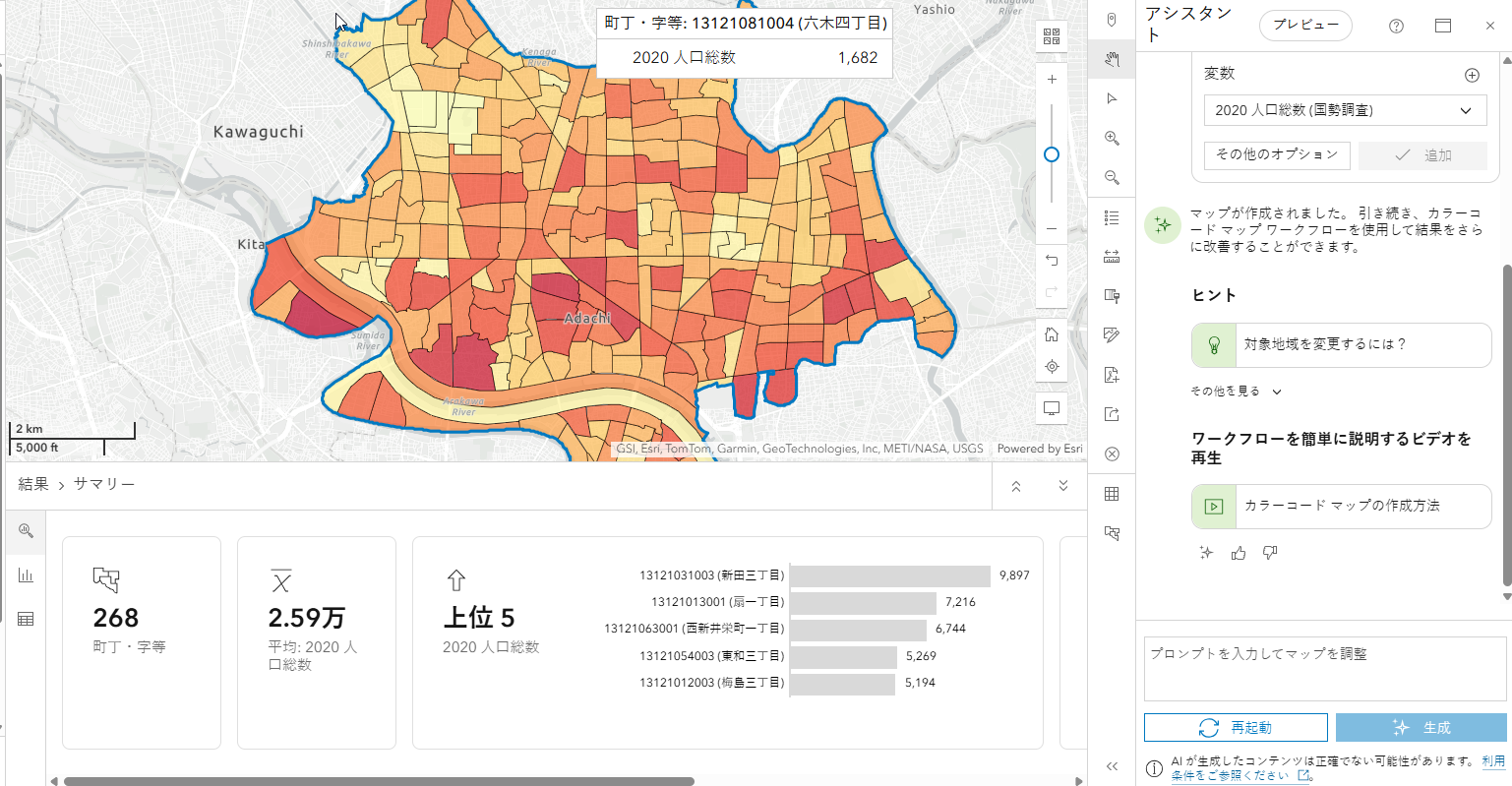The height and width of the screenshot is (786, 1512).
Task: Open the map legend list
Action: [1112, 217]
